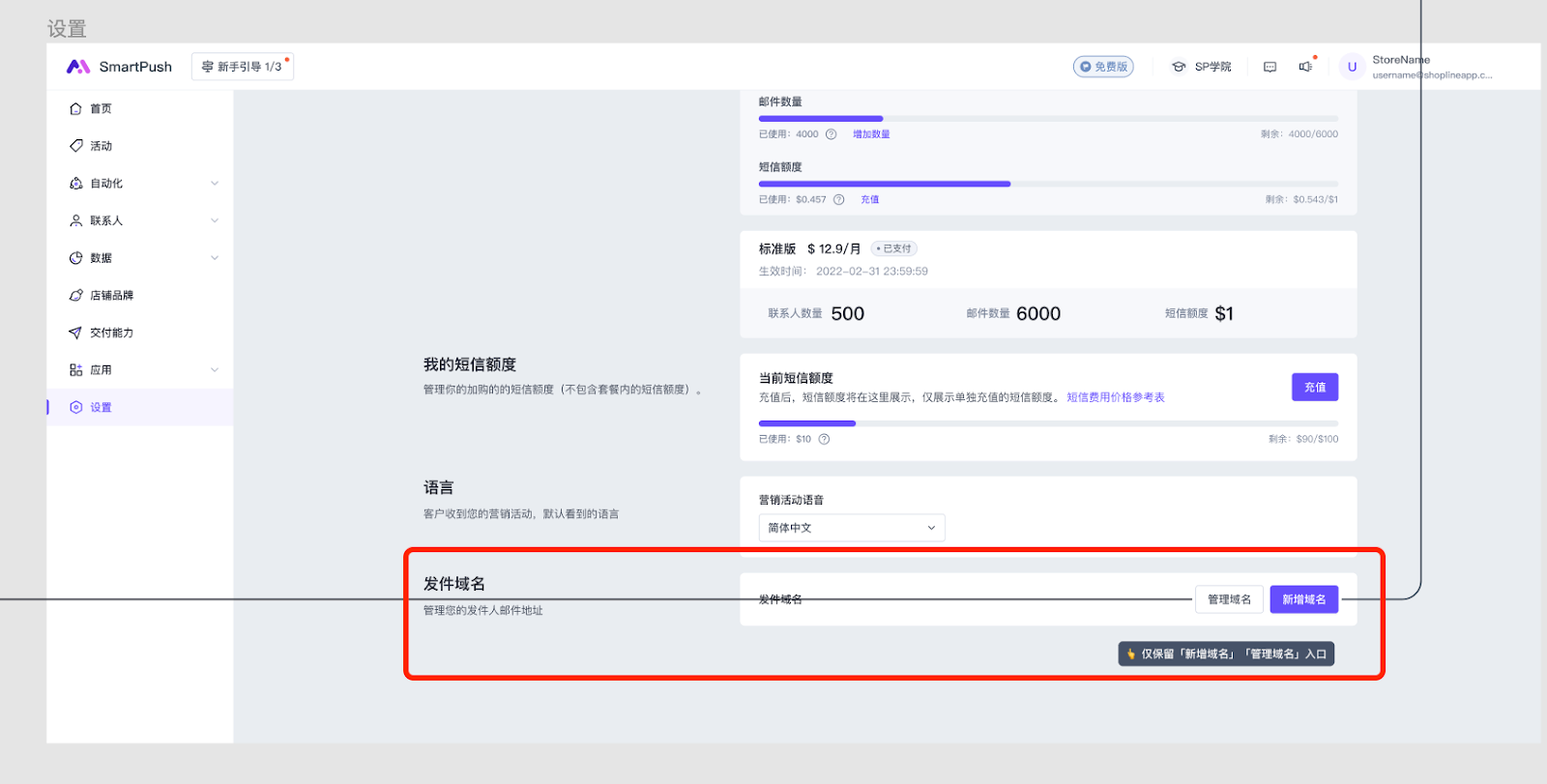Image resolution: width=1547 pixels, height=784 pixels.
Task: Open 店铺品牌 in sidebar
Action: click(111, 296)
